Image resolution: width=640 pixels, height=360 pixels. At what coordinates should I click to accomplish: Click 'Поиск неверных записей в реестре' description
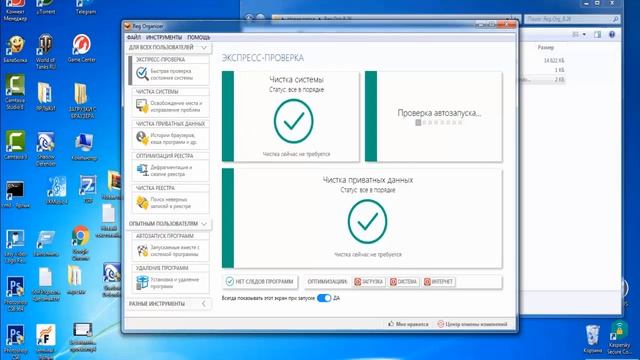coord(171,203)
